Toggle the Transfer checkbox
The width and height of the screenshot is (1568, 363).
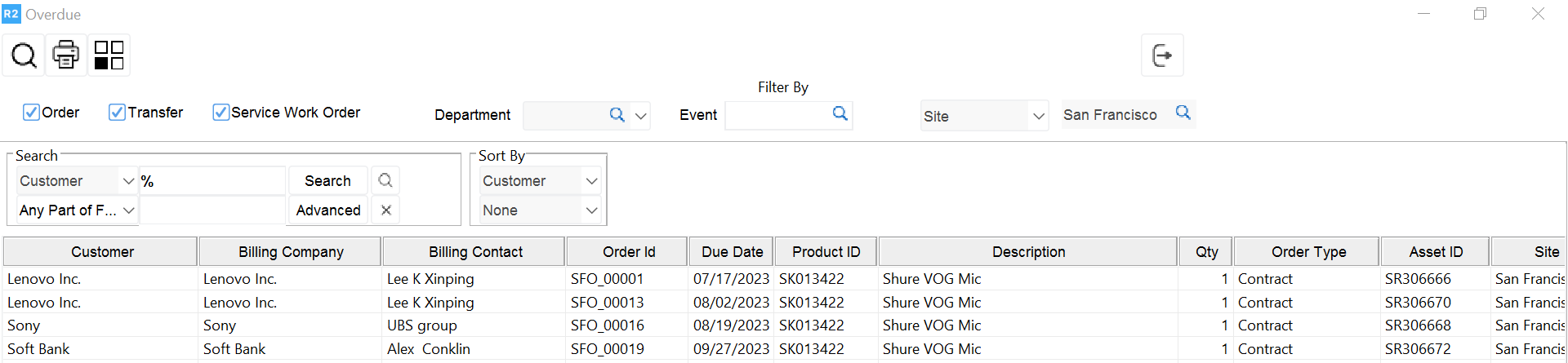[x=117, y=113]
